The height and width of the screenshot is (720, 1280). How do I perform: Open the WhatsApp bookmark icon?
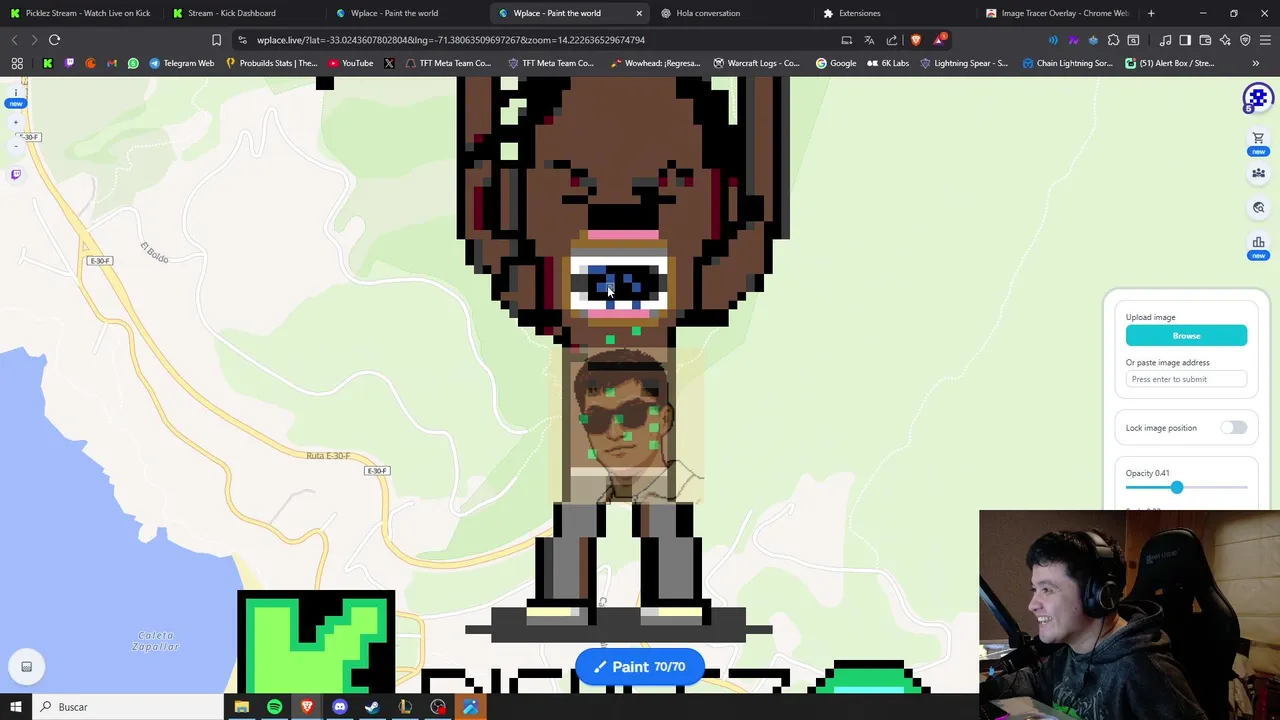pyautogui.click(x=133, y=63)
